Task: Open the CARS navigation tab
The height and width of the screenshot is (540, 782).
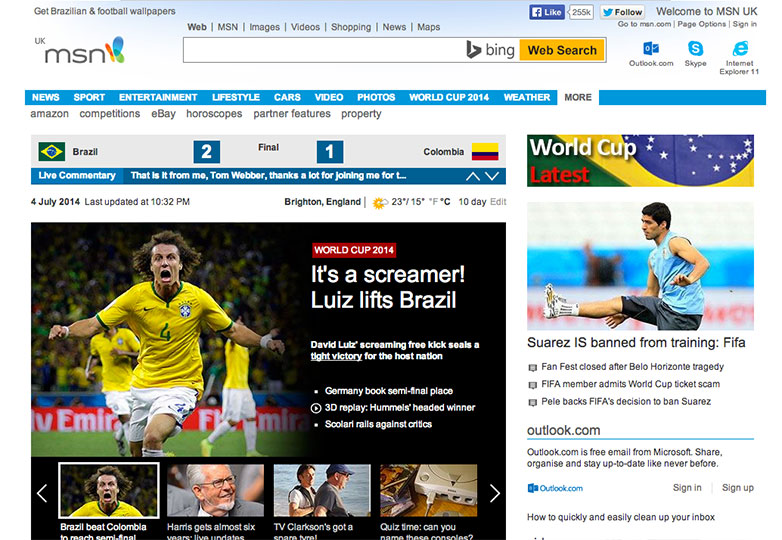Action: point(287,97)
